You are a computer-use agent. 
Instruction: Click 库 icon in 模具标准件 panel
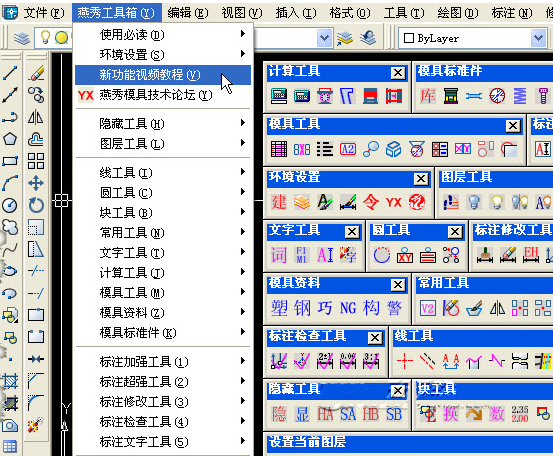pyautogui.click(x=427, y=96)
